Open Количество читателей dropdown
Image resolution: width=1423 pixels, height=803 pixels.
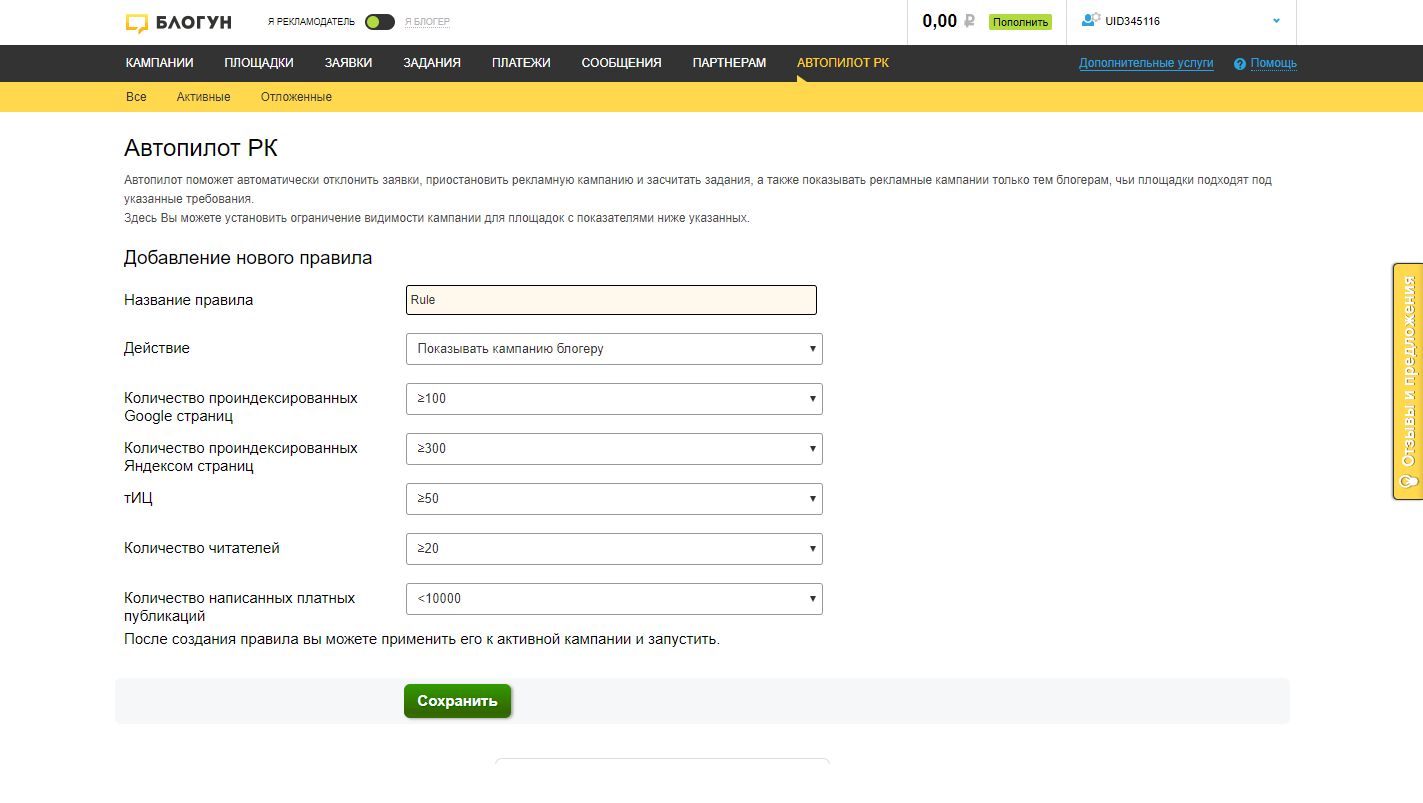point(614,549)
